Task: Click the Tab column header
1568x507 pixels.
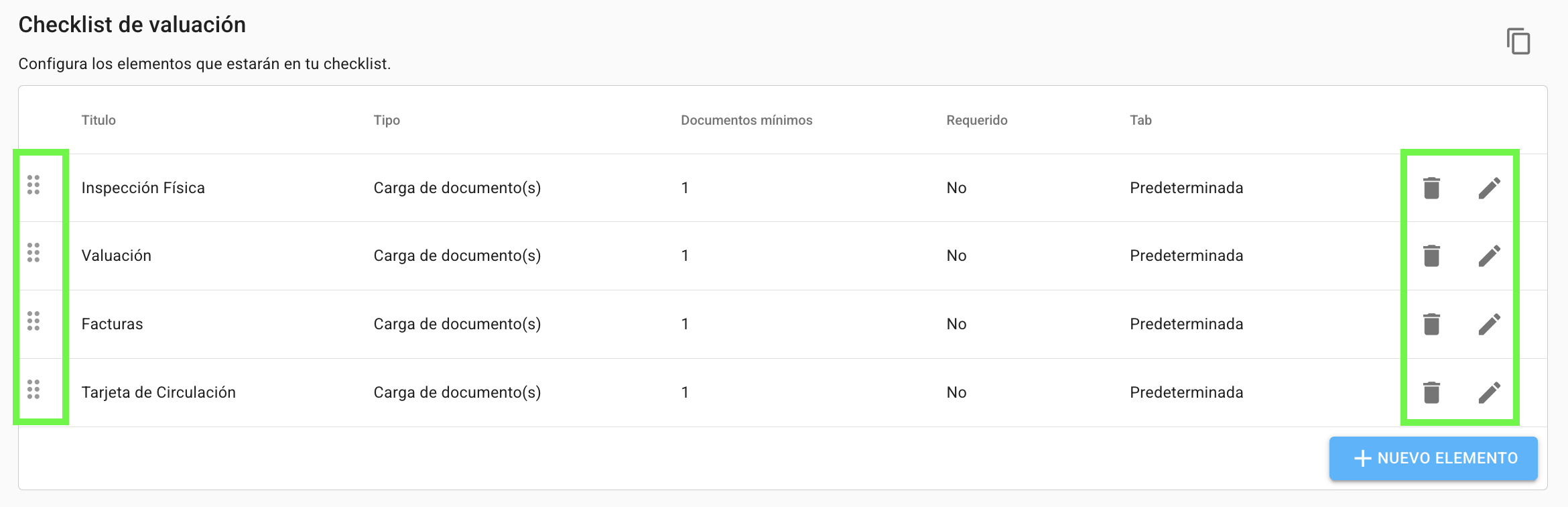Action: 1140,120
